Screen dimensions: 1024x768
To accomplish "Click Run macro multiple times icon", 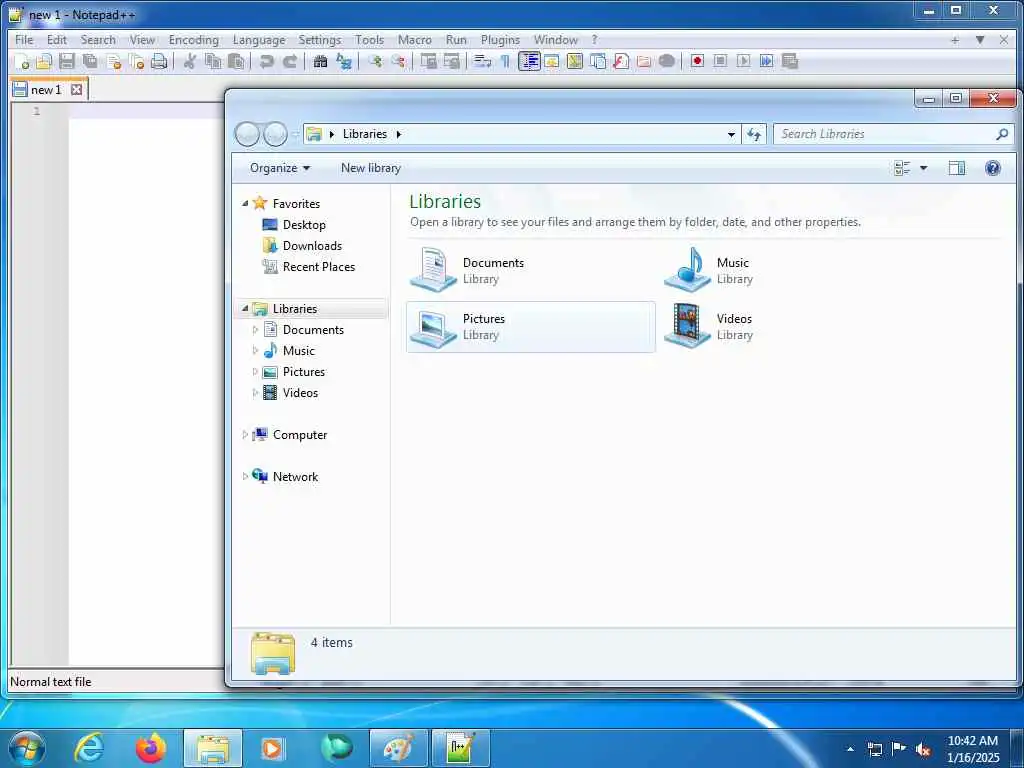I will (767, 61).
